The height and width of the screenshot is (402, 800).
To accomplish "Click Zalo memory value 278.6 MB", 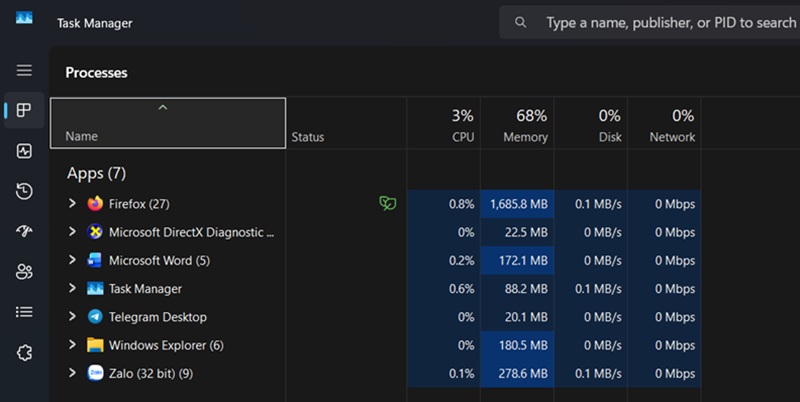I will (x=523, y=374).
